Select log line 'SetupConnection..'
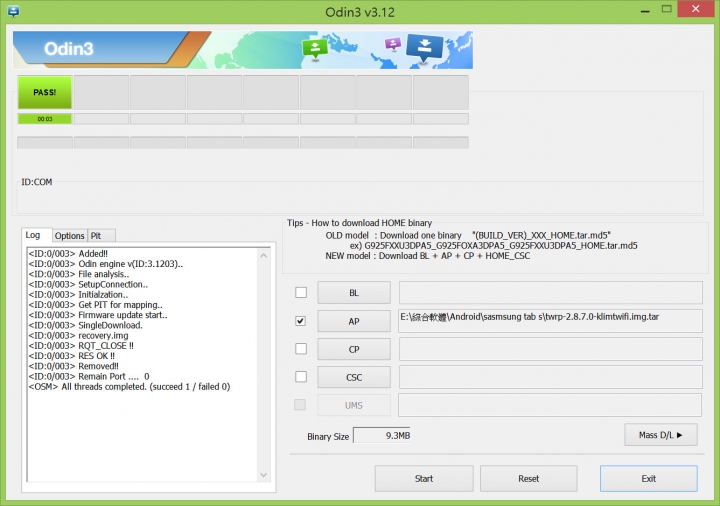Image resolution: width=720 pixels, height=506 pixels. pyautogui.click(x=88, y=284)
